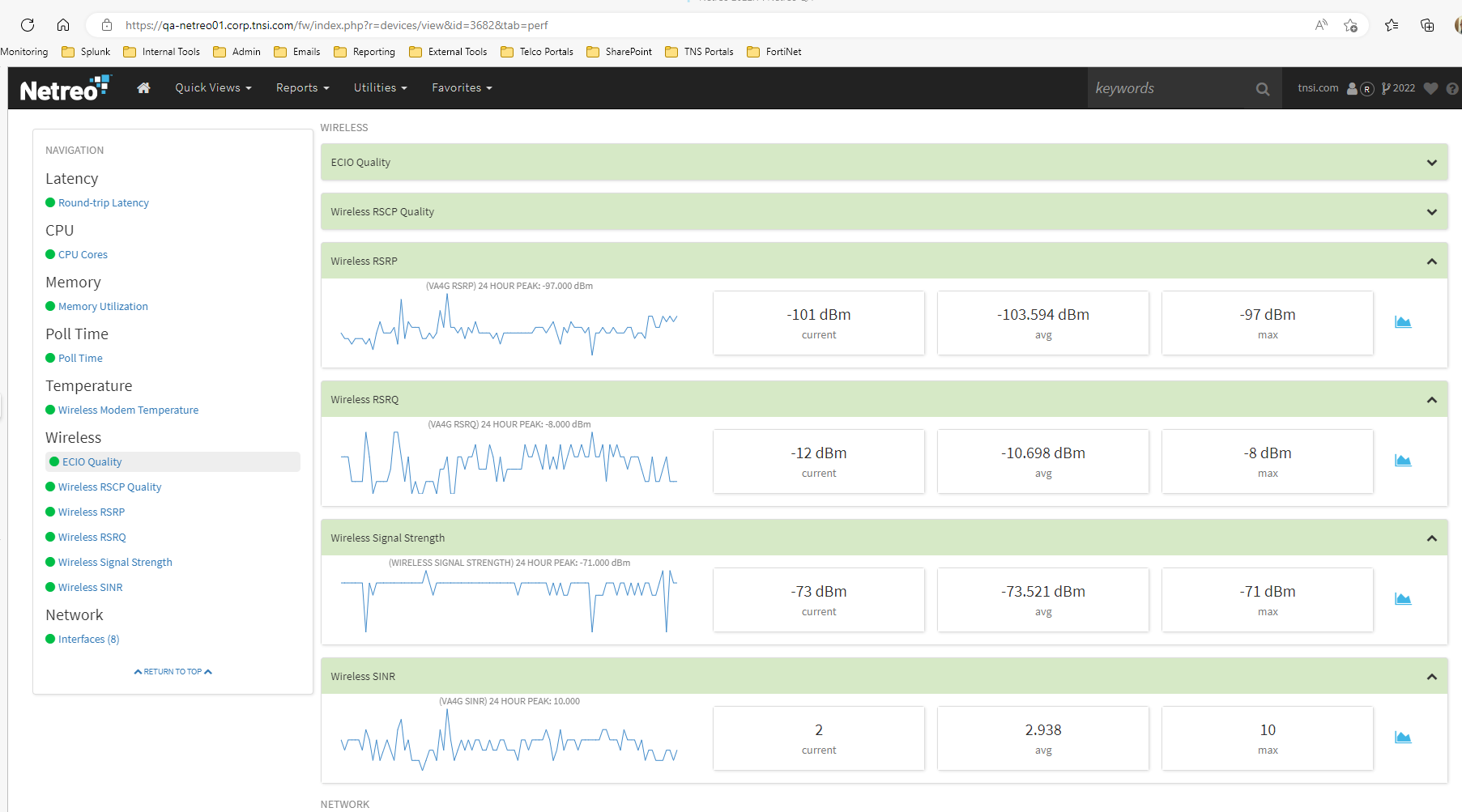Add this page to favorites star icon
The height and width of the screenshot is (812, 1462).
click(1350, 25)
